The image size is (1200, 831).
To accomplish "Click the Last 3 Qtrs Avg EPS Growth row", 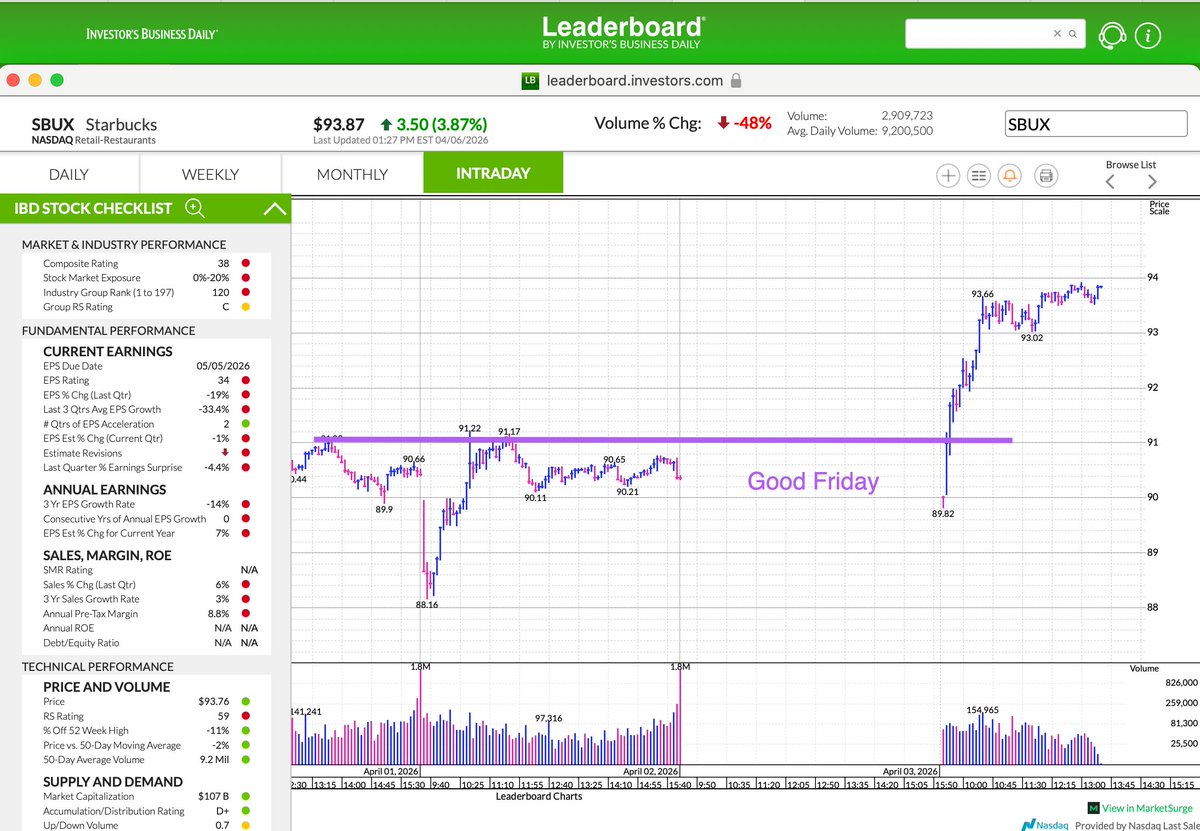I will pos(145,409).
